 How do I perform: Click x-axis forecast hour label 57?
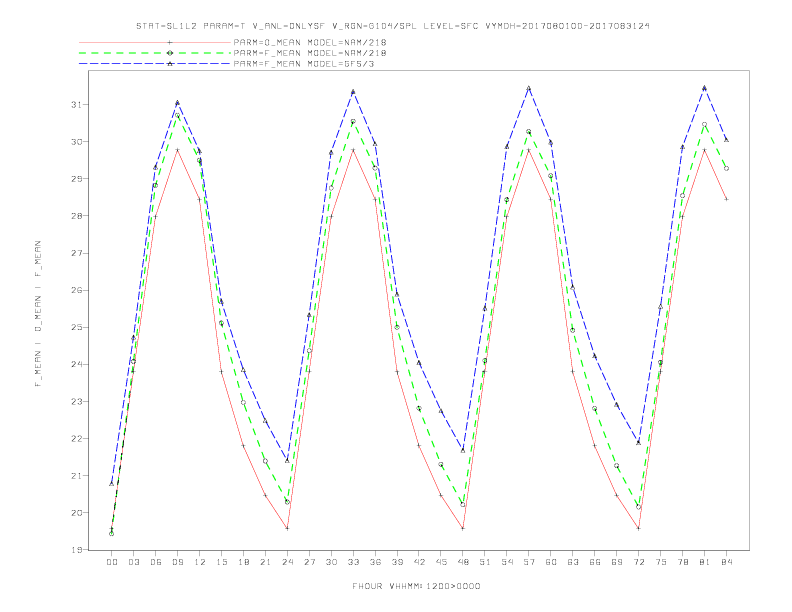point(529,562)
